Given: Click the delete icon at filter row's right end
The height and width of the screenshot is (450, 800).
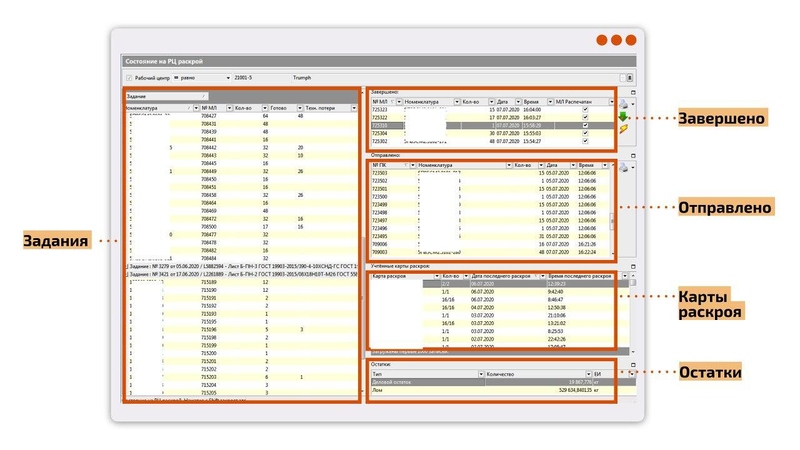Looking at the screenshot, I should (x=629, y=77).
